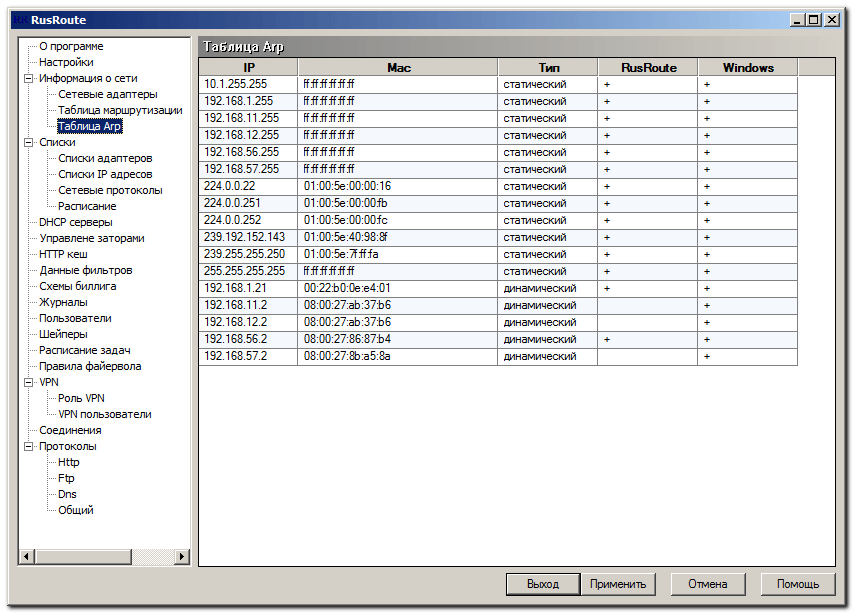Sort by RusRoute column header
The image size is (853, 613).
(x=648, y=67)
